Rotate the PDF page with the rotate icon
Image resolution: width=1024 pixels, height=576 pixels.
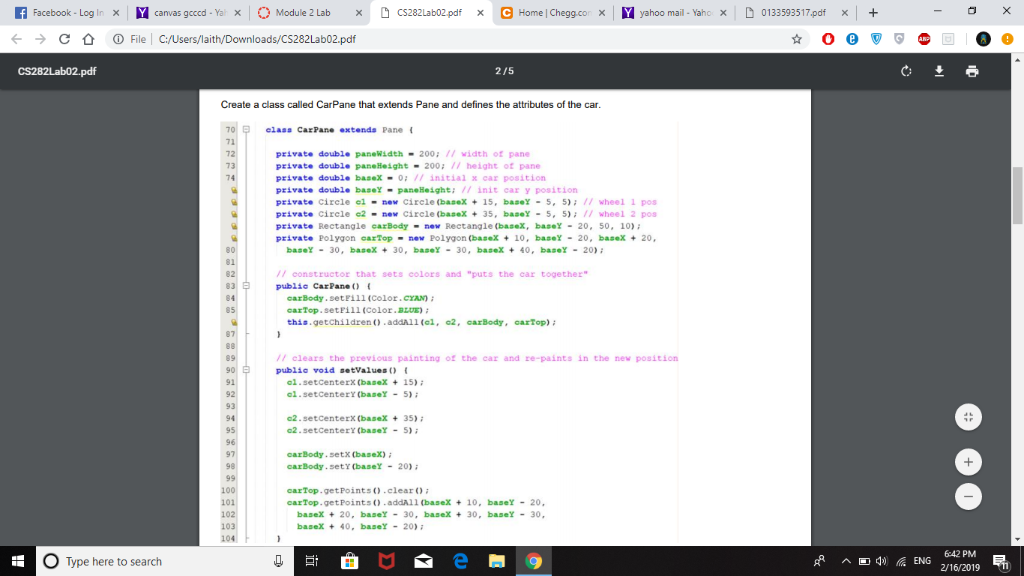[906, 71]
